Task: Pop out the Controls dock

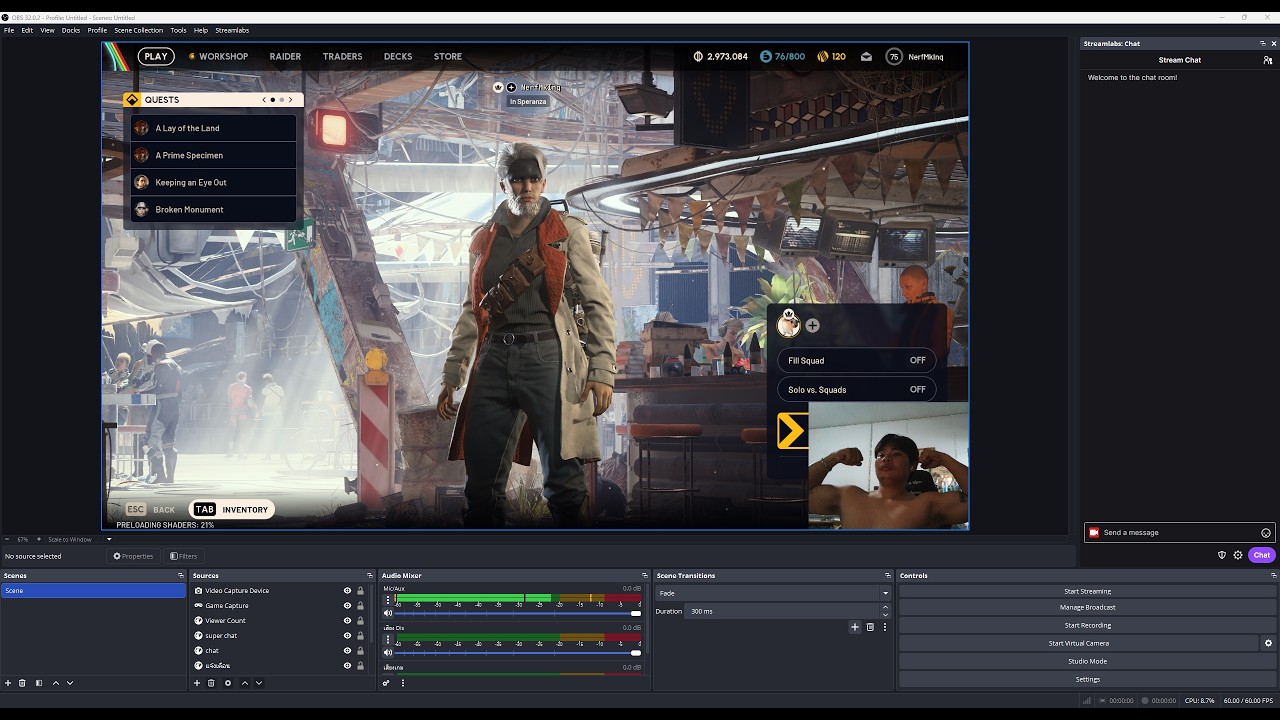Action: point(1273,575)
